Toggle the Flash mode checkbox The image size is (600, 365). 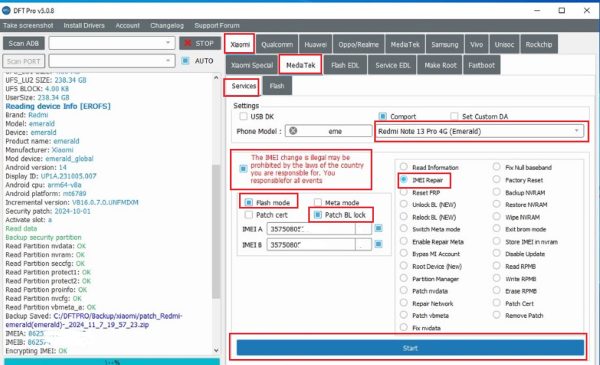point(249,202)
